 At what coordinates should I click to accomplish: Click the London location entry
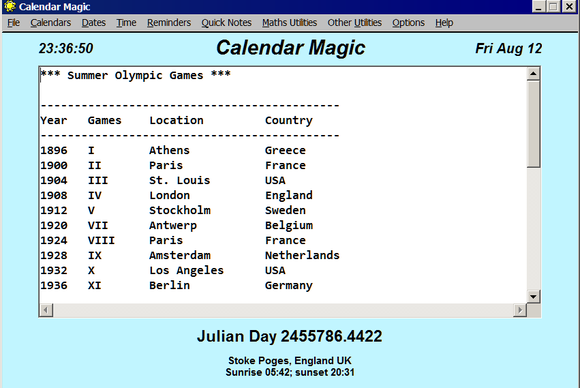[169, 195]
